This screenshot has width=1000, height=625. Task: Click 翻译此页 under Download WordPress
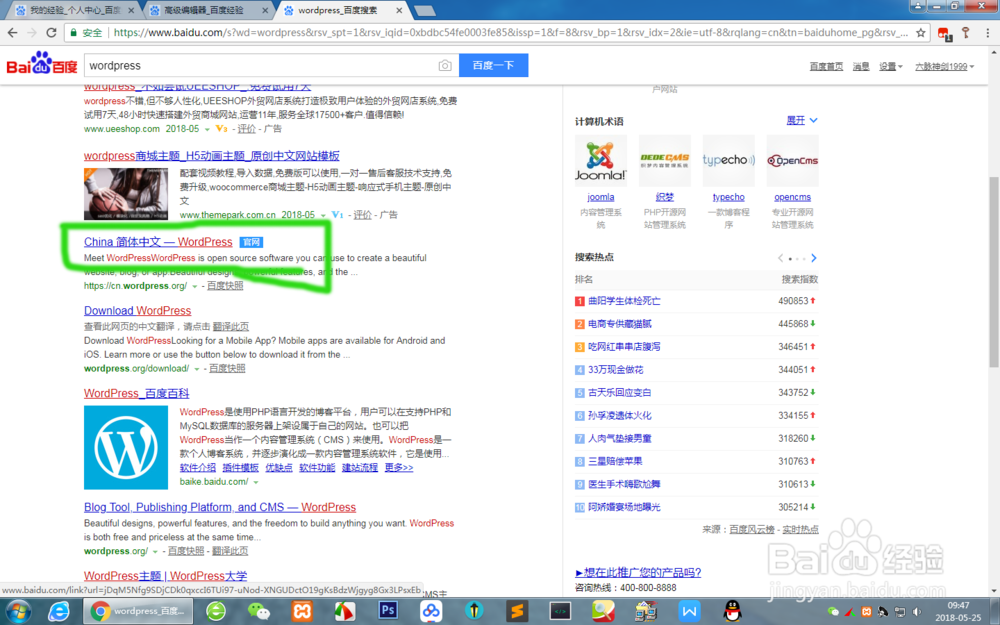[x=231, y=327]
